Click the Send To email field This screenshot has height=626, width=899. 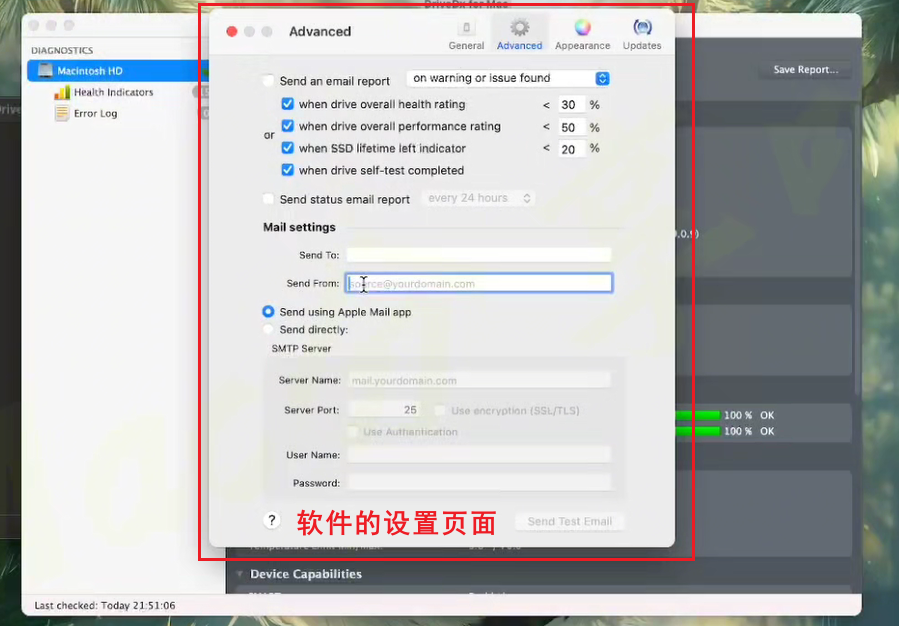[x=478, y=255]
